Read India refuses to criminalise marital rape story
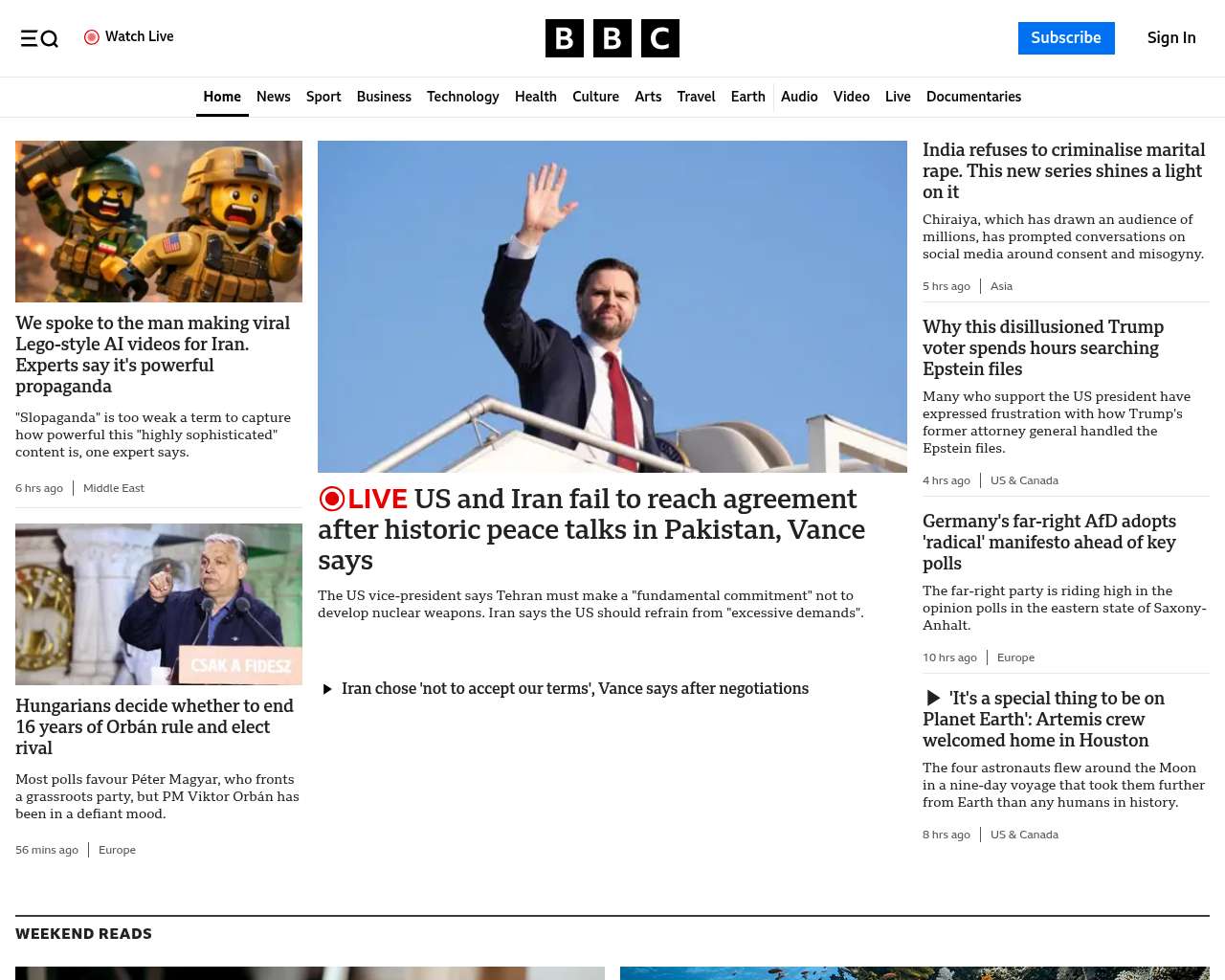 tap(1064, 171)
